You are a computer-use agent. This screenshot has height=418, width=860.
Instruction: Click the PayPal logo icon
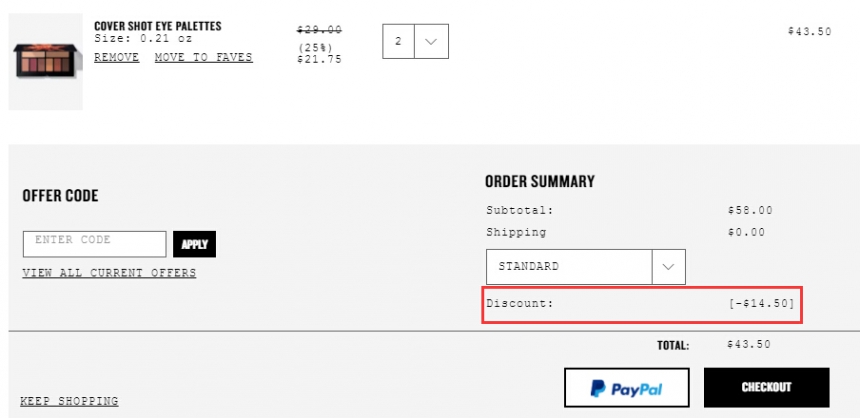pos(598,389)
